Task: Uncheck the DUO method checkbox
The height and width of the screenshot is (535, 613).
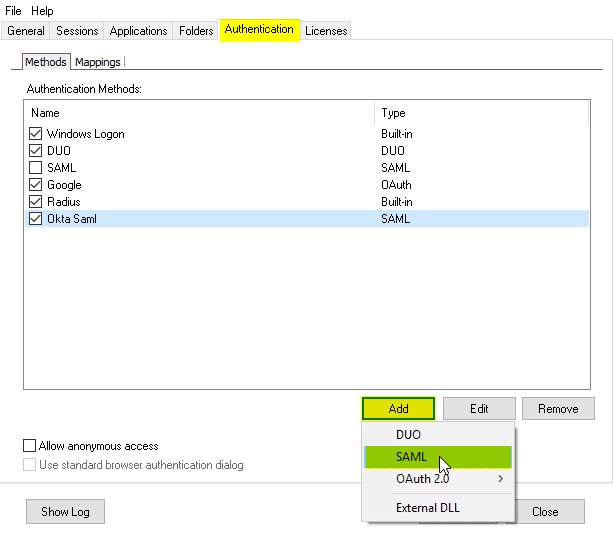Action: pyautogui.click(x=36, y=151)
